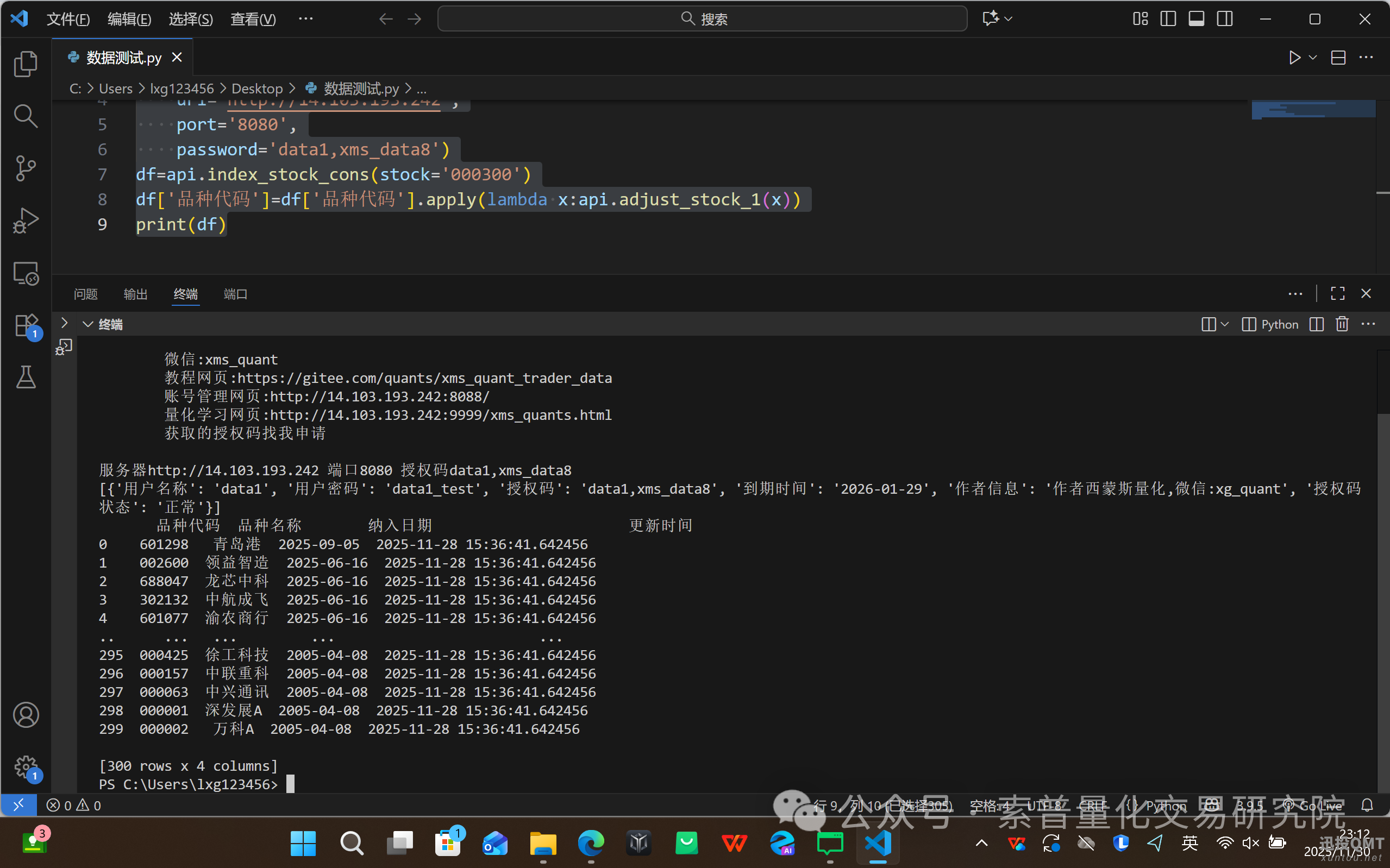This screenshot has height=868, width=1390.
Task: Open the 文件(F) menu
Action: [x=68, y=19]
